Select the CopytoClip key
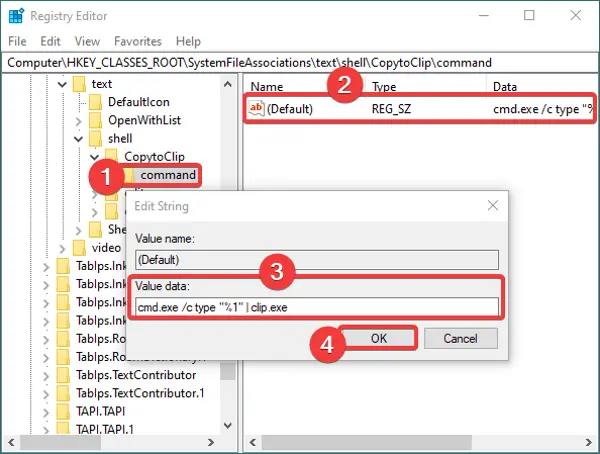This screenshot has width=600, height=454. coord(154,157)
